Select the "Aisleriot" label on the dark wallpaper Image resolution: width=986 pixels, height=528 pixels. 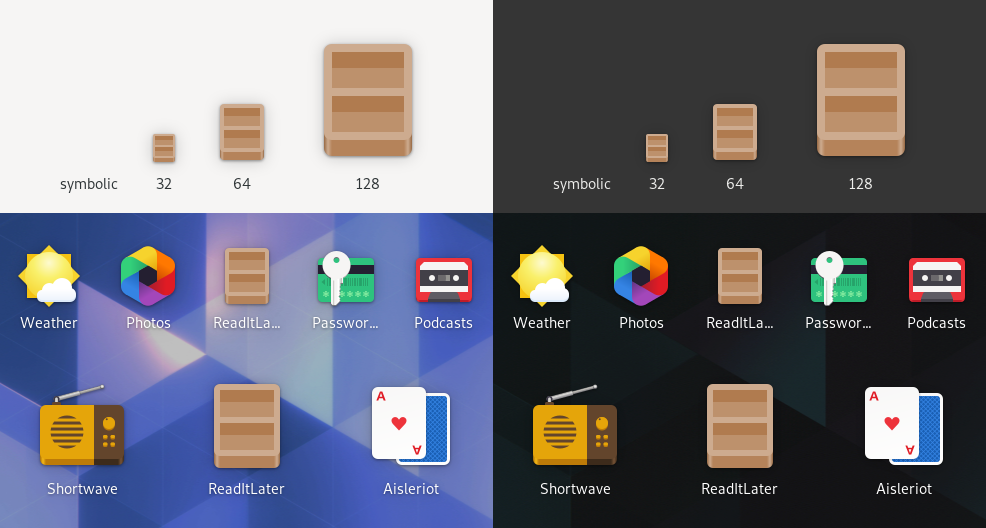[x=904, y=489]
